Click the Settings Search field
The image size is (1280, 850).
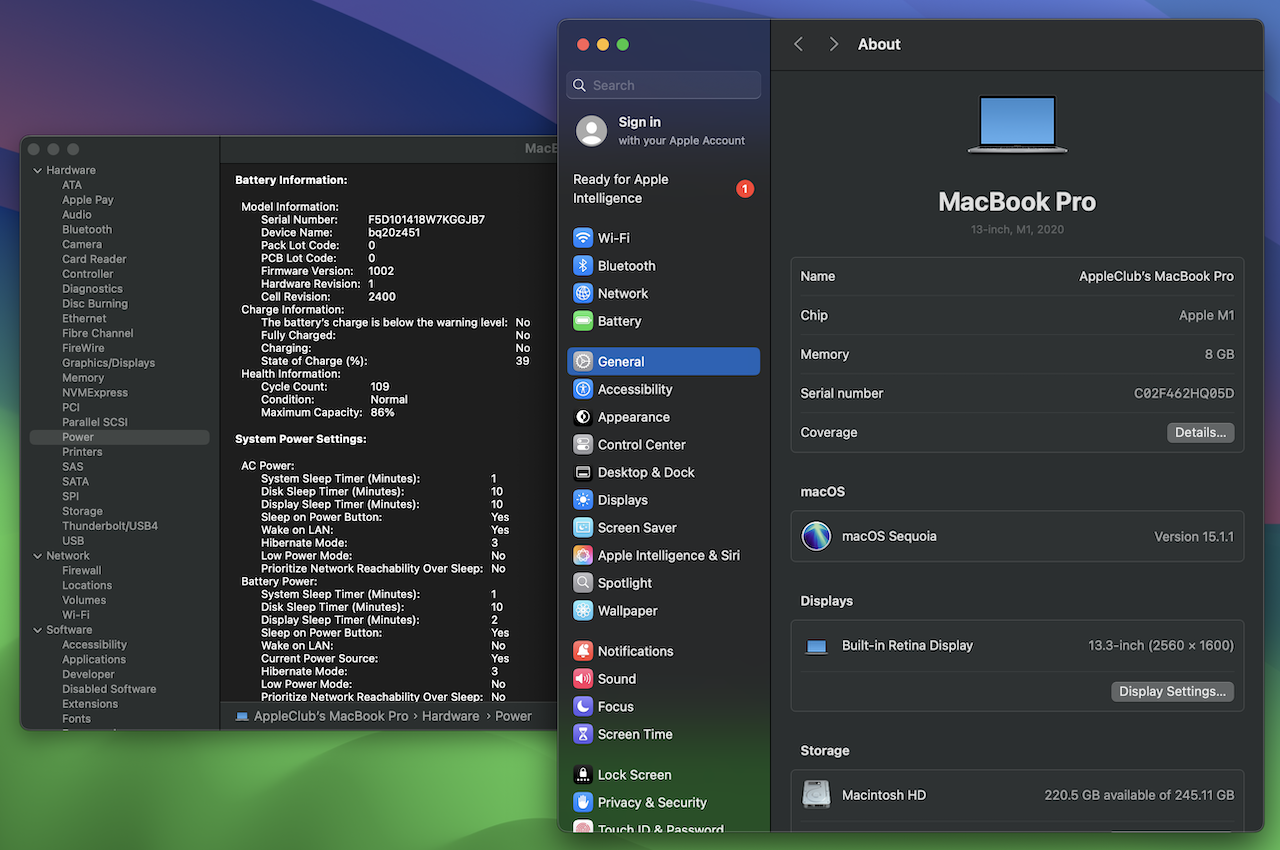pos(663,85)
